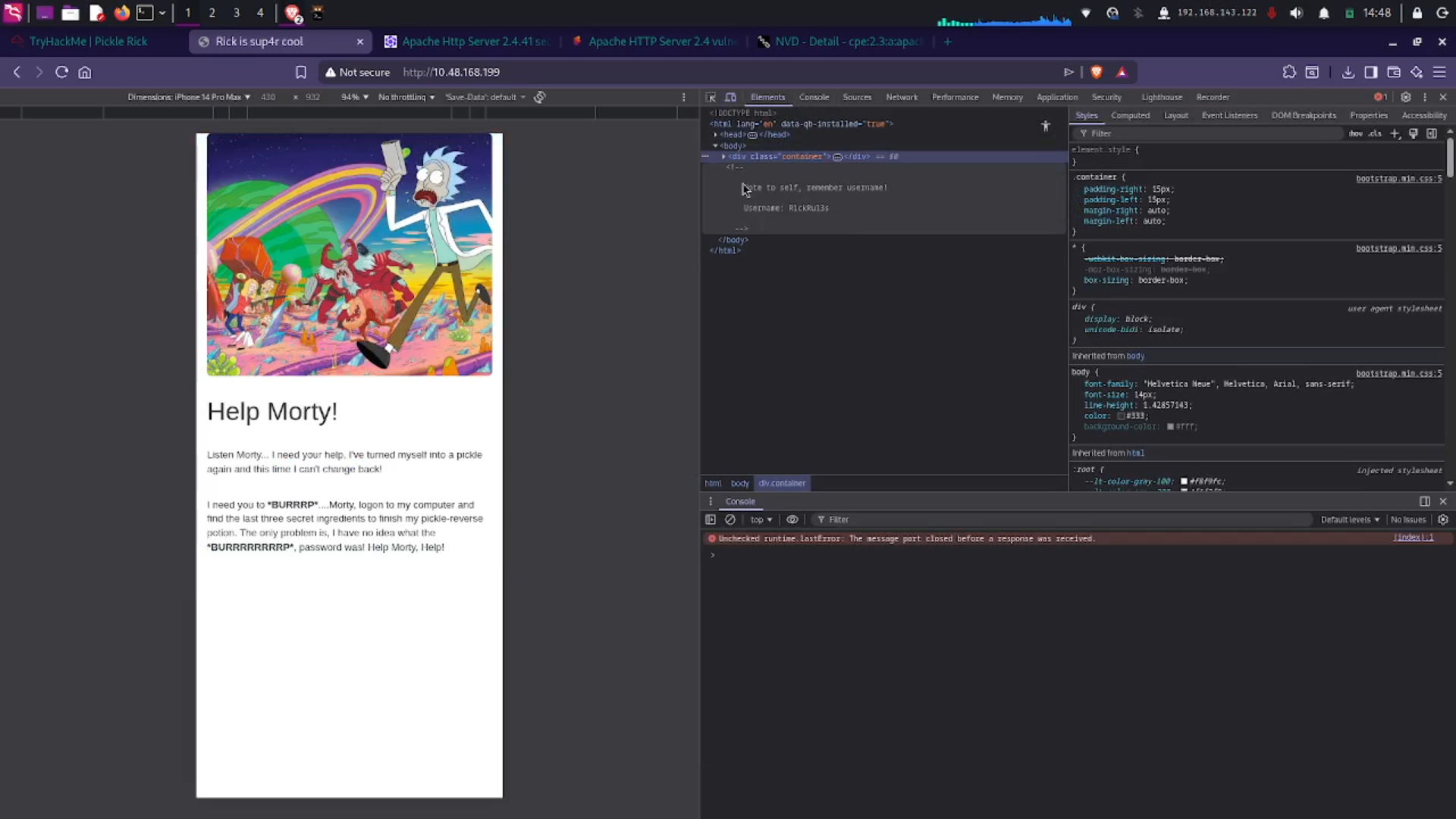Expand the div class container node

pyautogui.click(x=723, y=157)
